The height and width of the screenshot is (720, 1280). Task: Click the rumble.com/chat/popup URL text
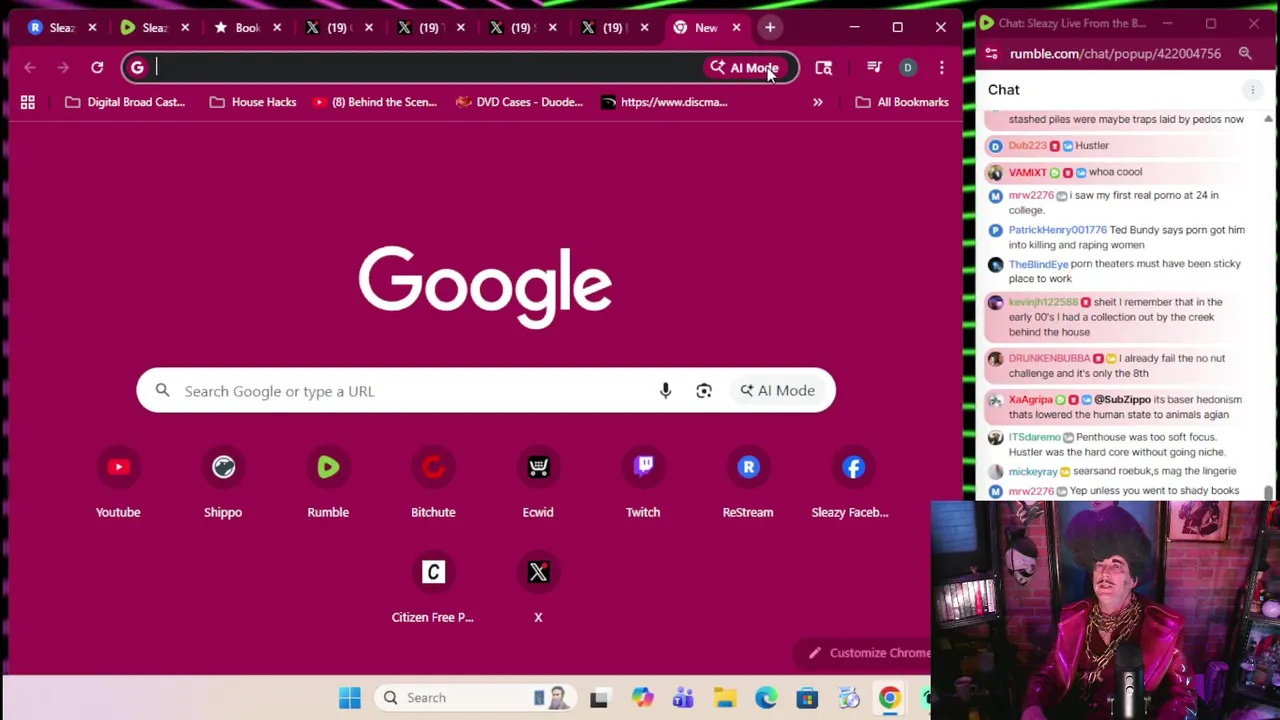1115,54
